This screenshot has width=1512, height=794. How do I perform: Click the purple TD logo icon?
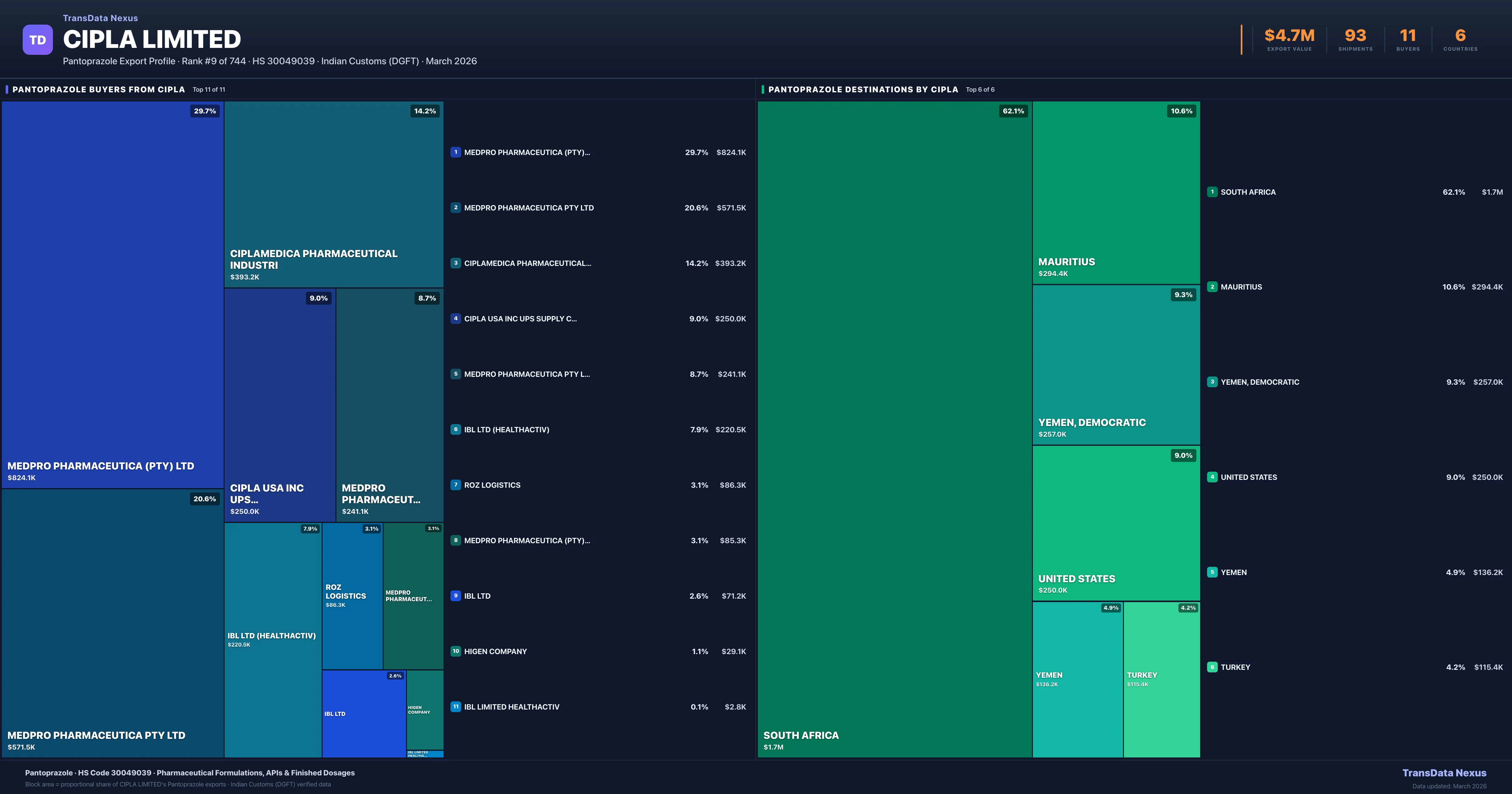click(x=37, y=40)
